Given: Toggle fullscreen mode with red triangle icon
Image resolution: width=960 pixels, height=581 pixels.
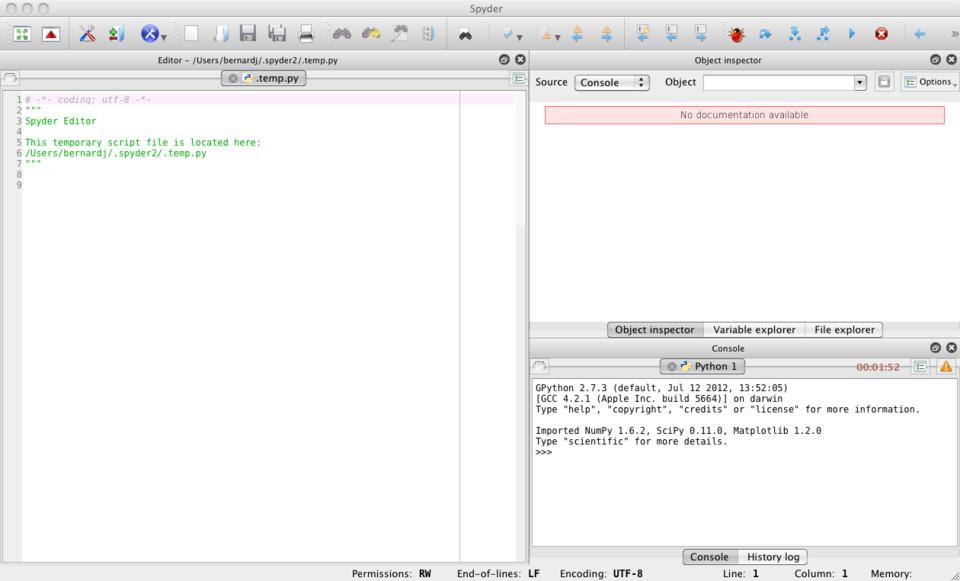Looking at the screenshot, I should pos(49,33).
